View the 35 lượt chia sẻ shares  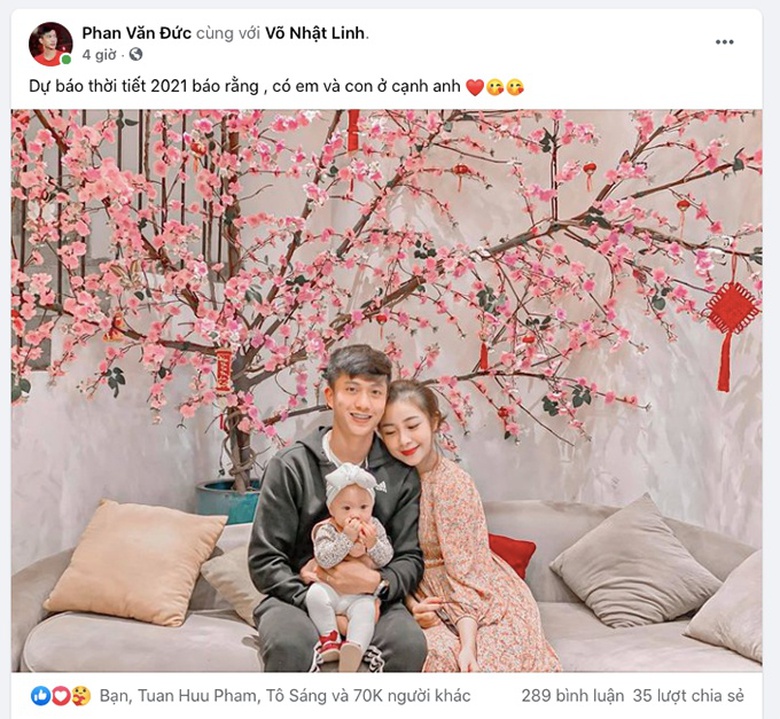coord(688,696)
